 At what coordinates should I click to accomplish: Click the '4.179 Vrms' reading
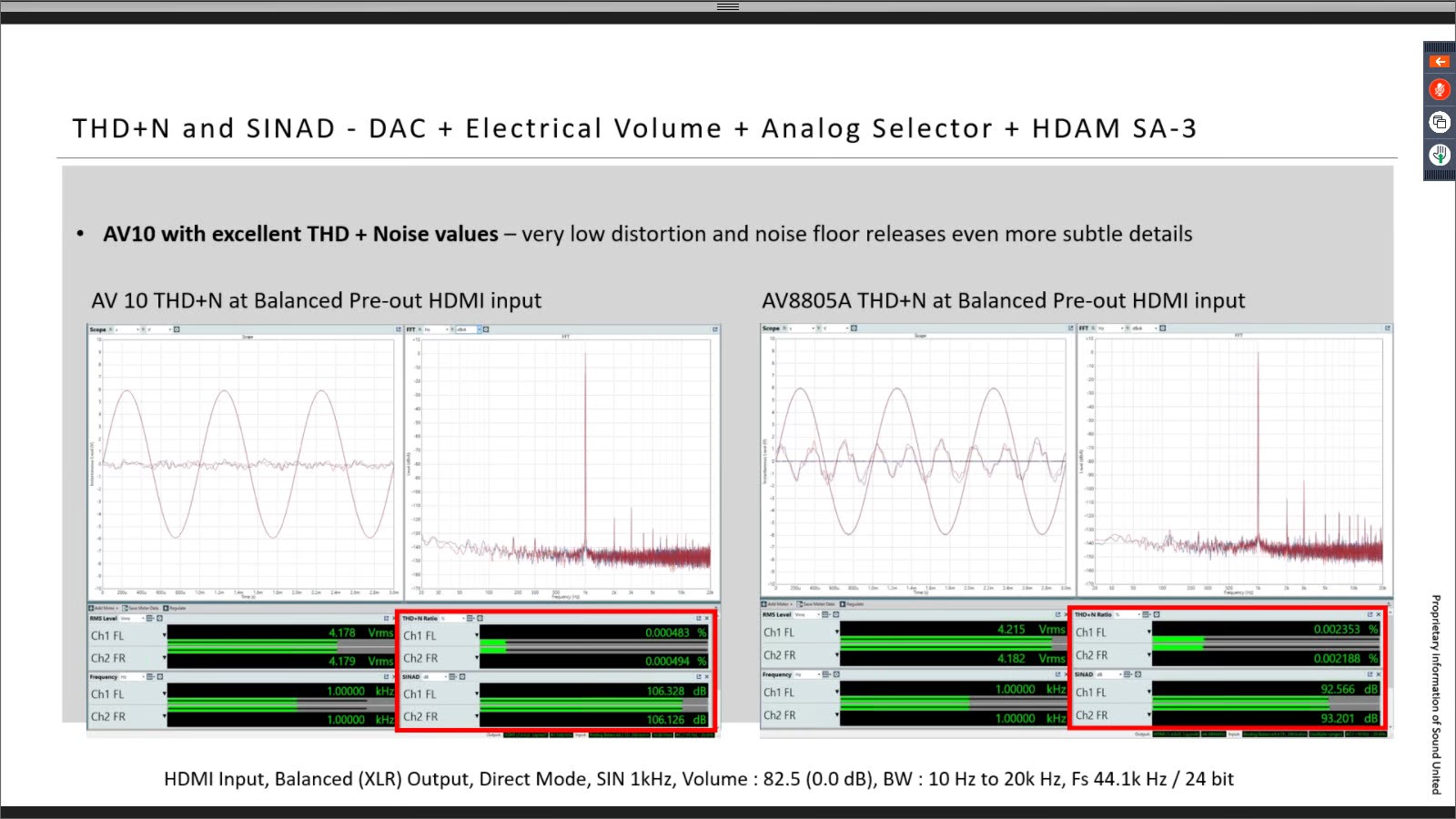(360, 661)
